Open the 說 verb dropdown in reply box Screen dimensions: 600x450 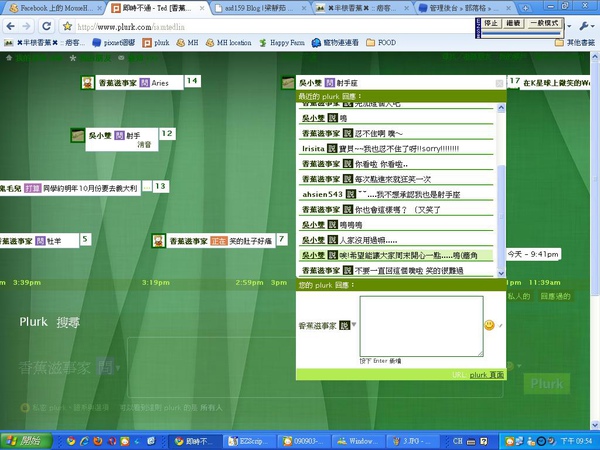point(348,325)
